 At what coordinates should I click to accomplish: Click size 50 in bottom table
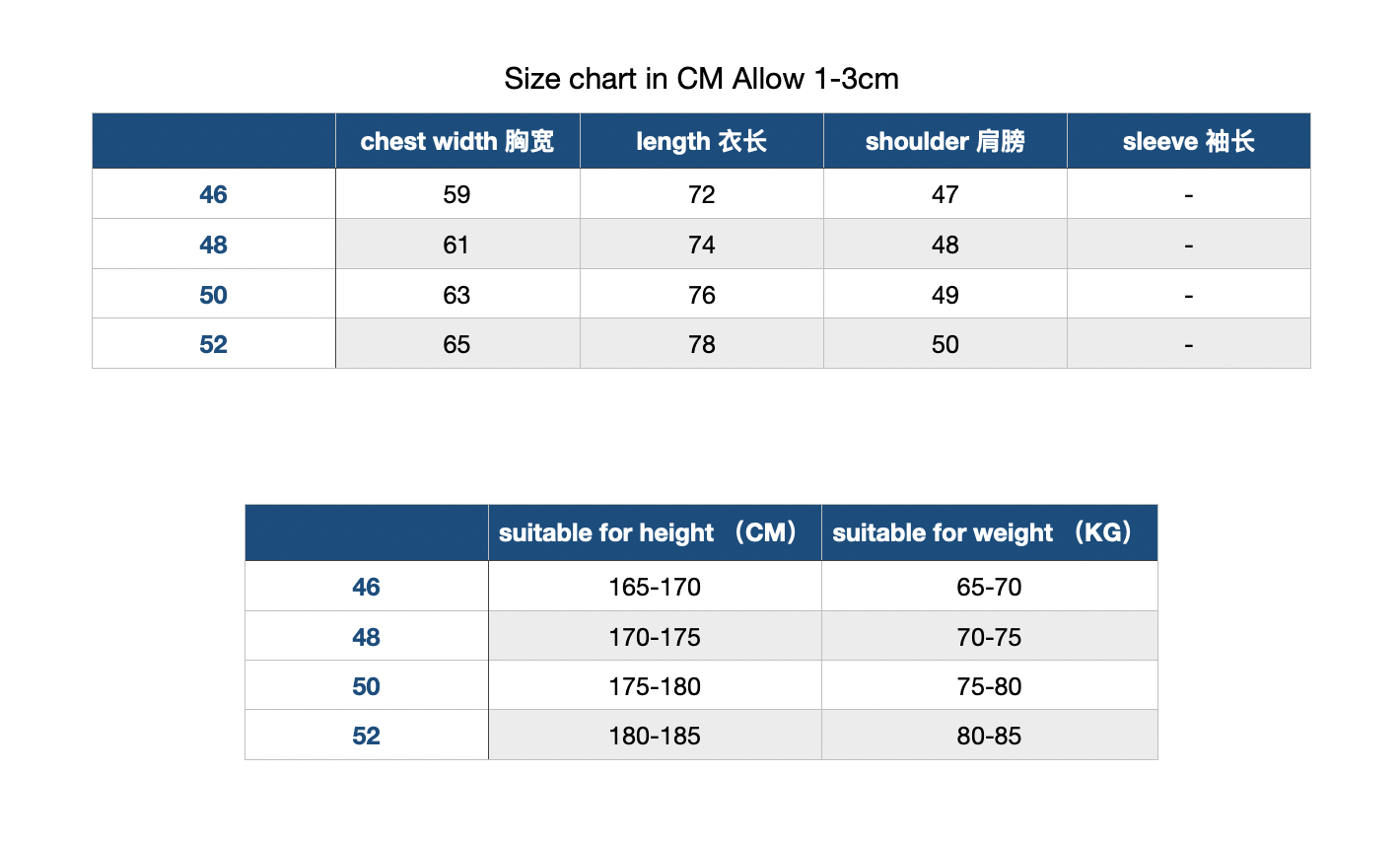click(x=366, y=686)
